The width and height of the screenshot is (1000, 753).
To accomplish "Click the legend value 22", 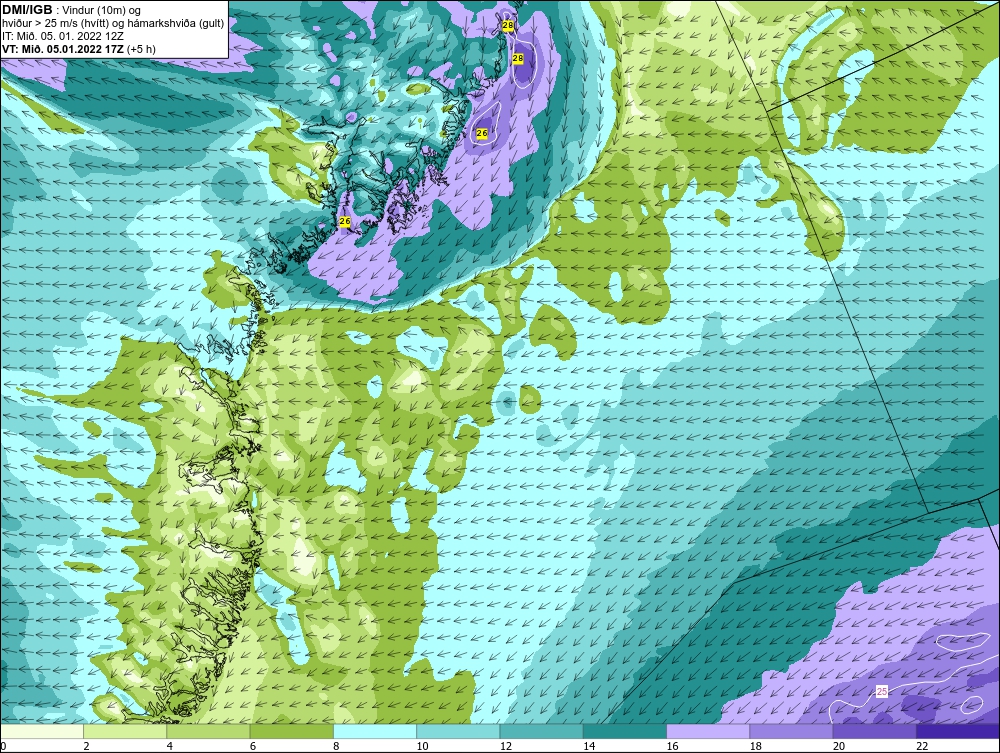I will 921,747.
